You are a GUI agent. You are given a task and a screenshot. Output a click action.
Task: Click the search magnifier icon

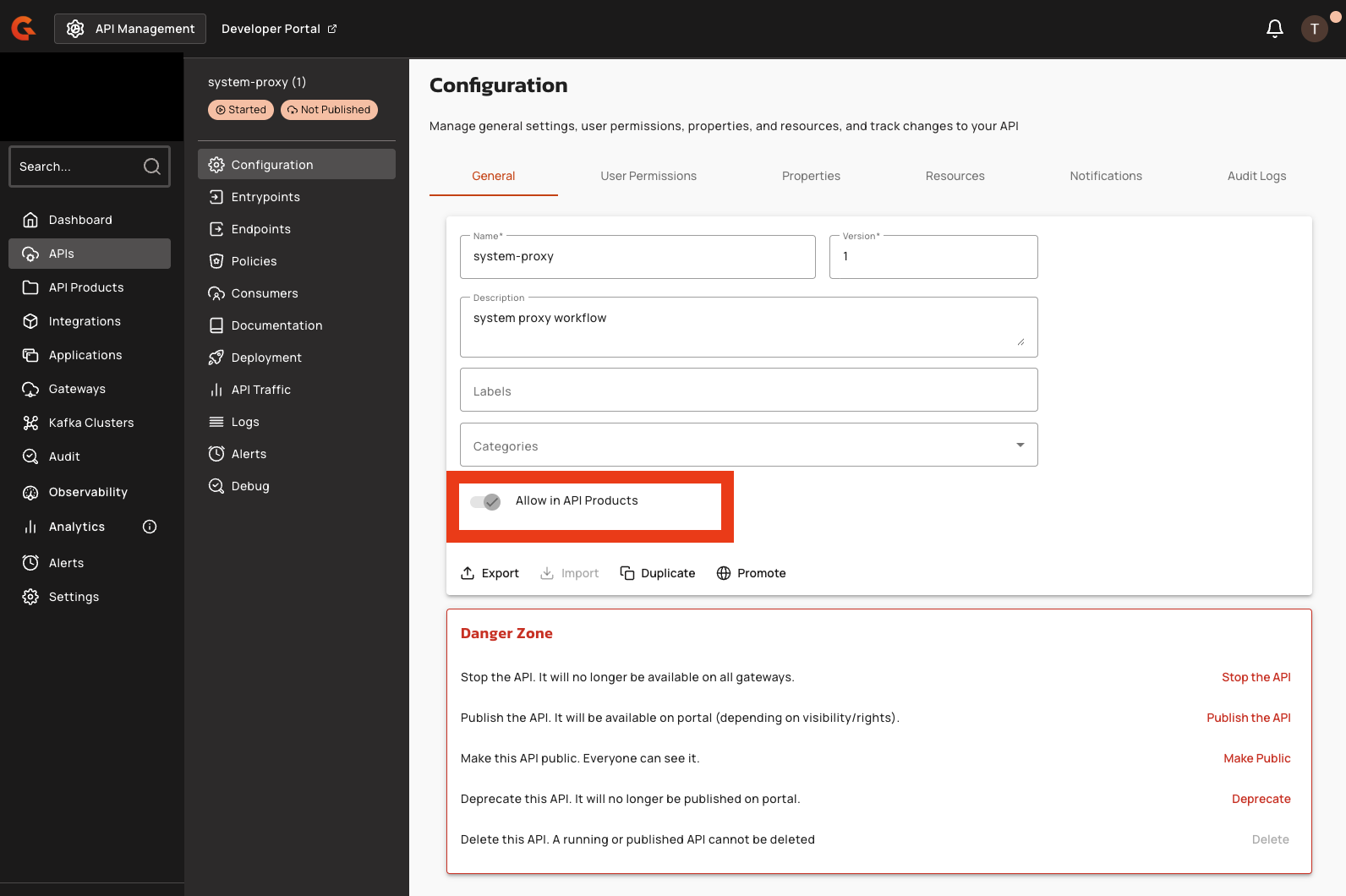[x=152, y=167]
